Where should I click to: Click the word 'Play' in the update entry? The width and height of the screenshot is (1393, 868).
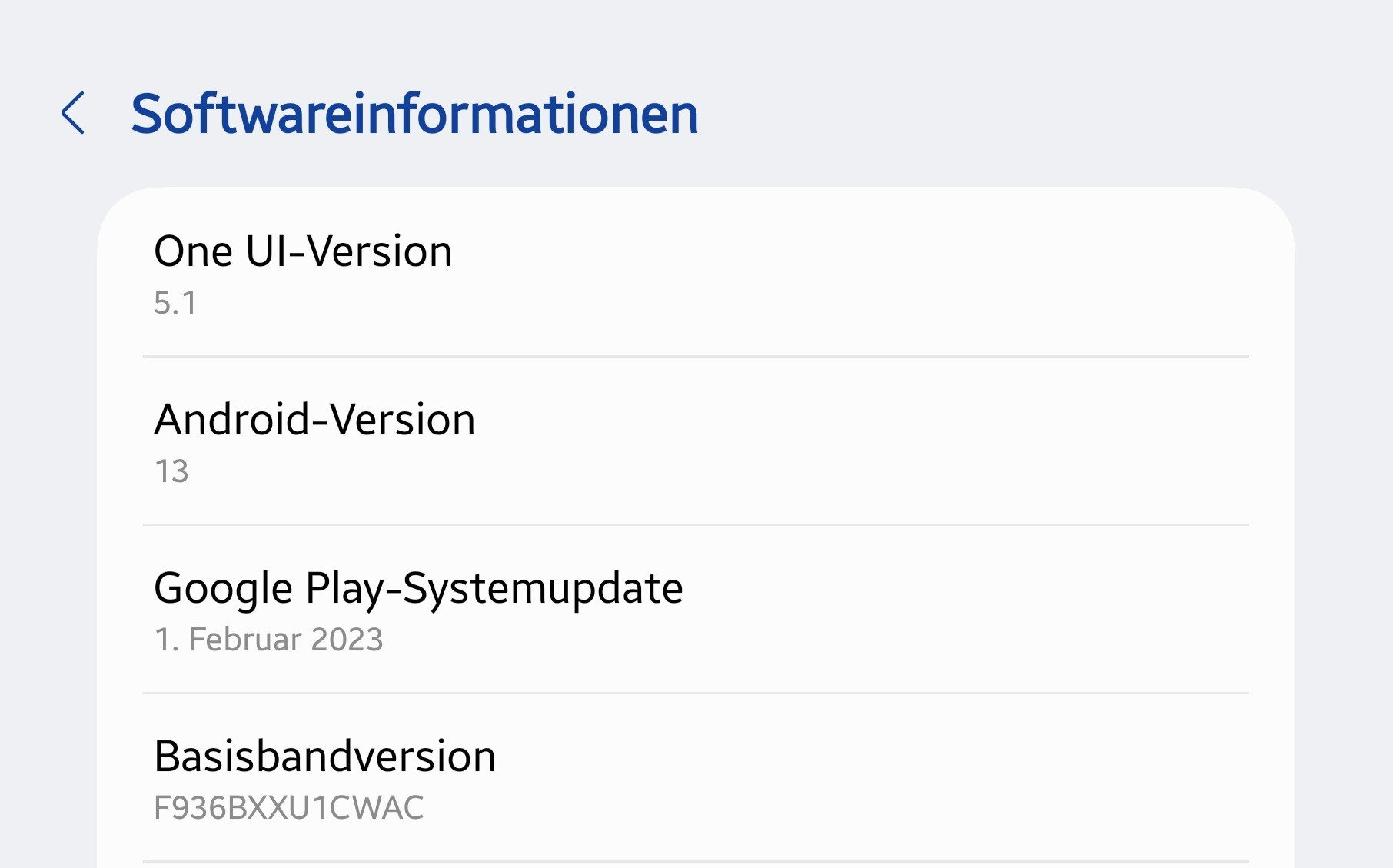[x=344, y=589]
